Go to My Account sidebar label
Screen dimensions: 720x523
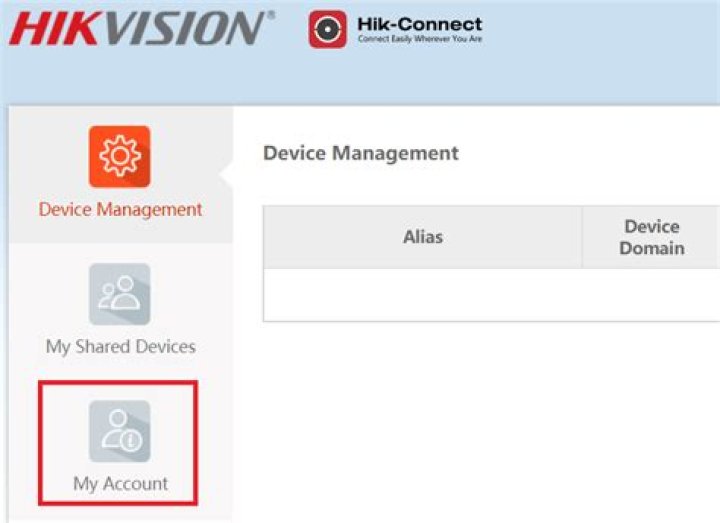coord(120,484)
